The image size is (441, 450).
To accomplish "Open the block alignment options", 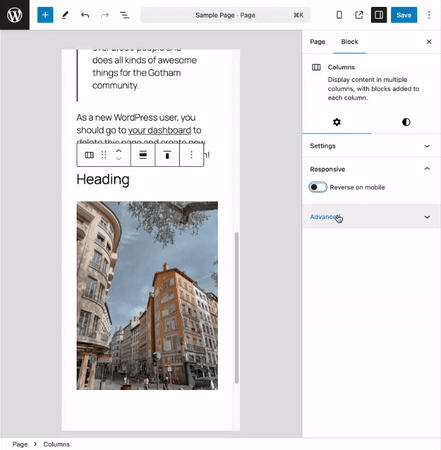I will point(143,155).
